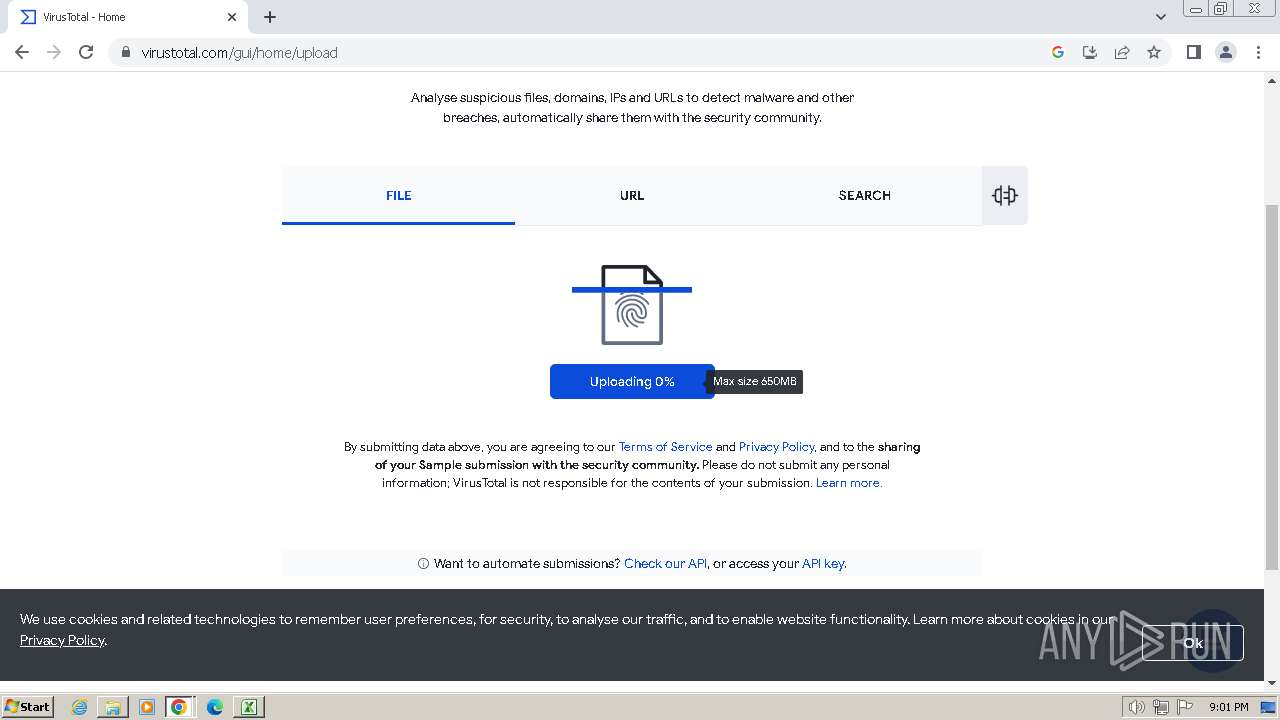Open the API key link
This screenshot has width=1280, height=720.
pos(823,564)
